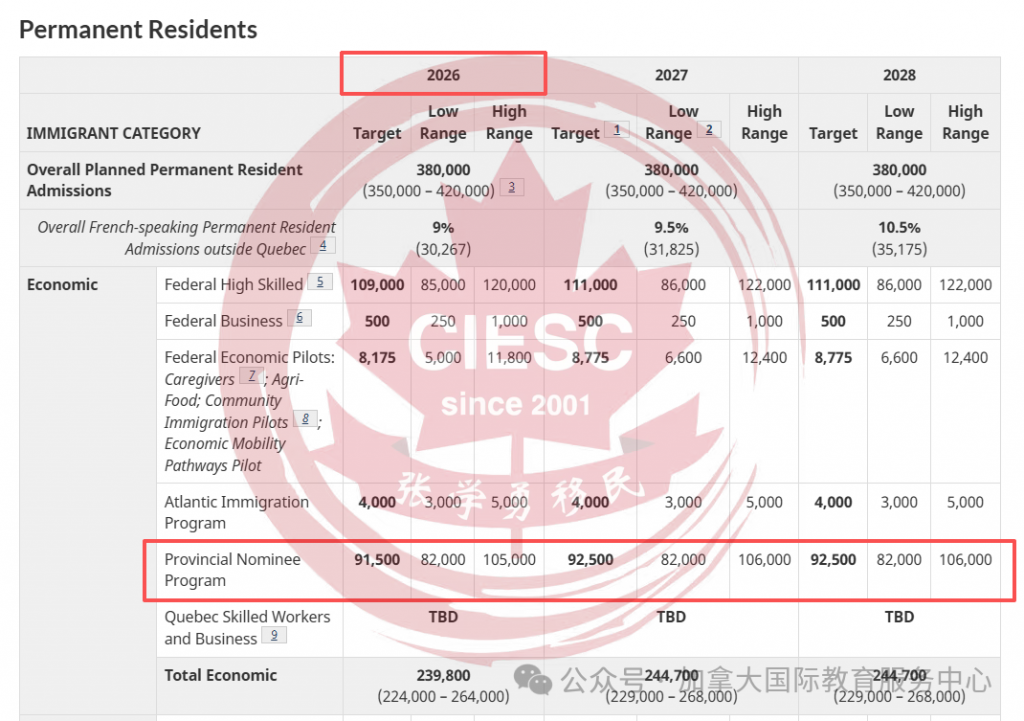Click the IMMIGRANT CATEGORY column header
The image size is (1024, 721).
click(114, 133)
